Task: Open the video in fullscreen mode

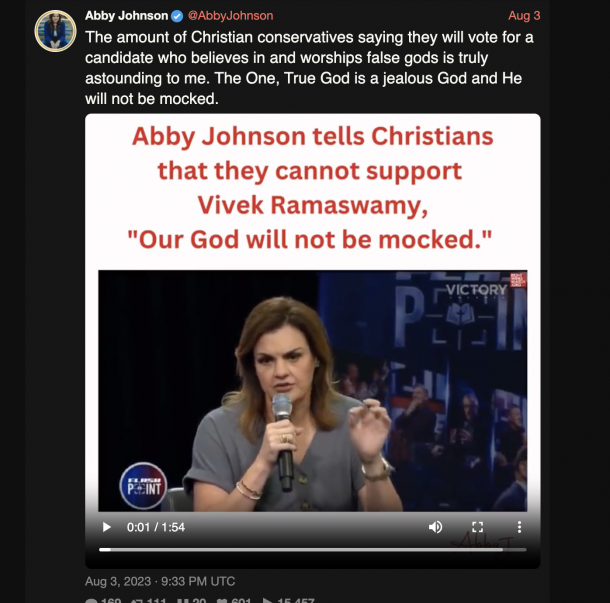Action: 478,527
